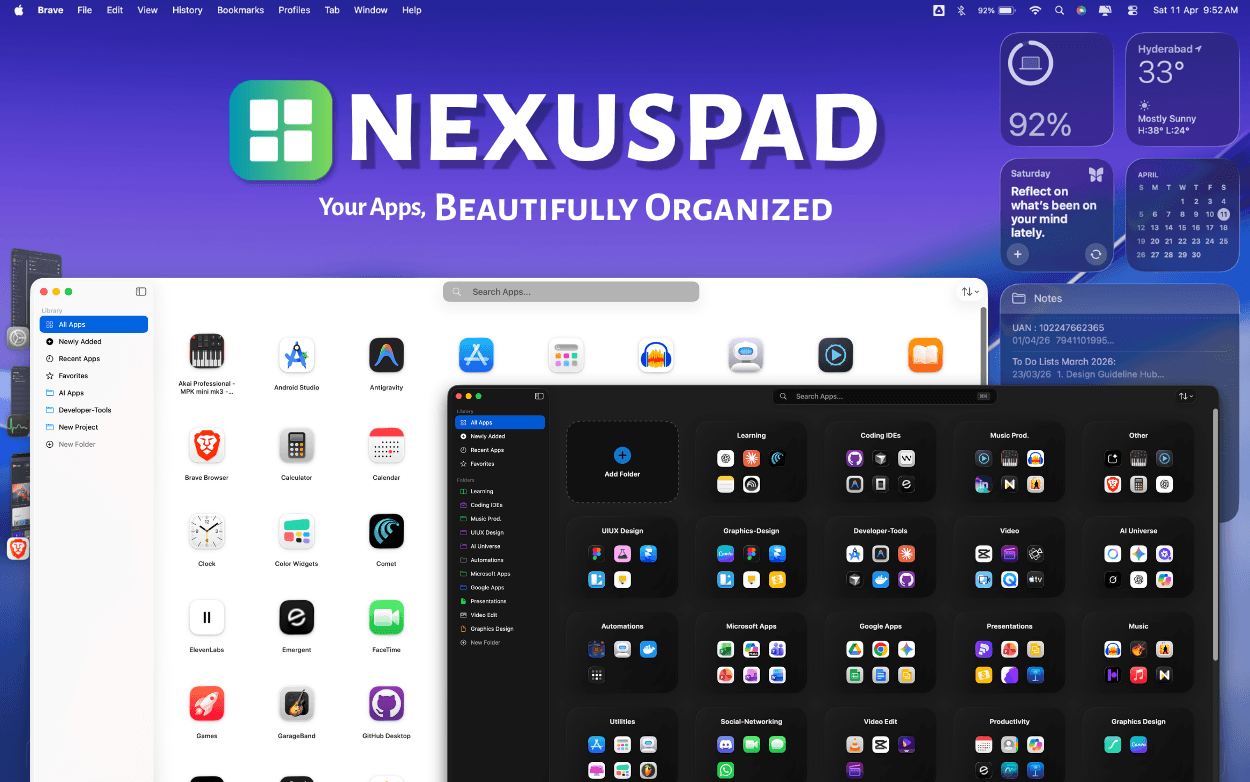Open the Apple menu
The height and width of the screenshot is (782, 1250).
18,10
